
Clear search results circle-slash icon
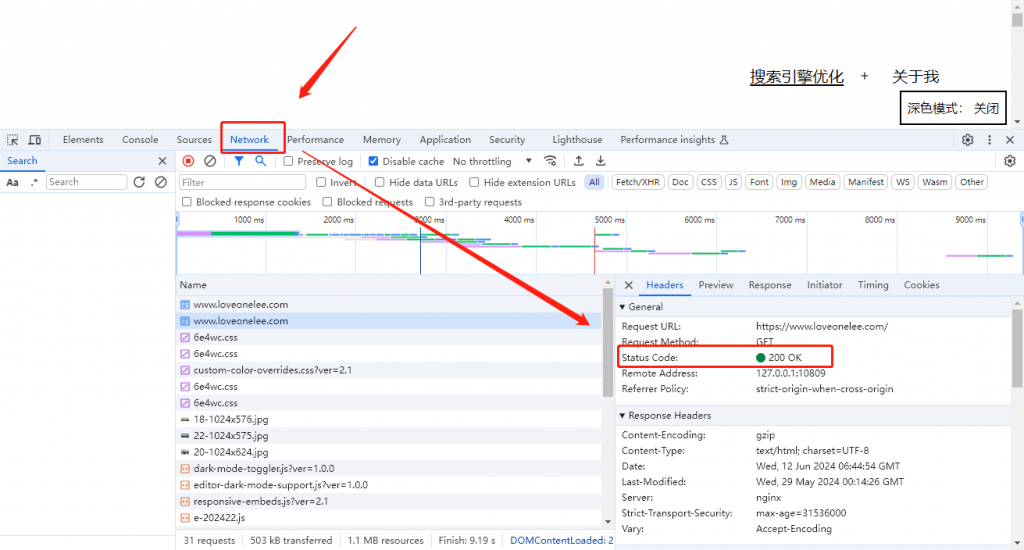coord(161,182)
